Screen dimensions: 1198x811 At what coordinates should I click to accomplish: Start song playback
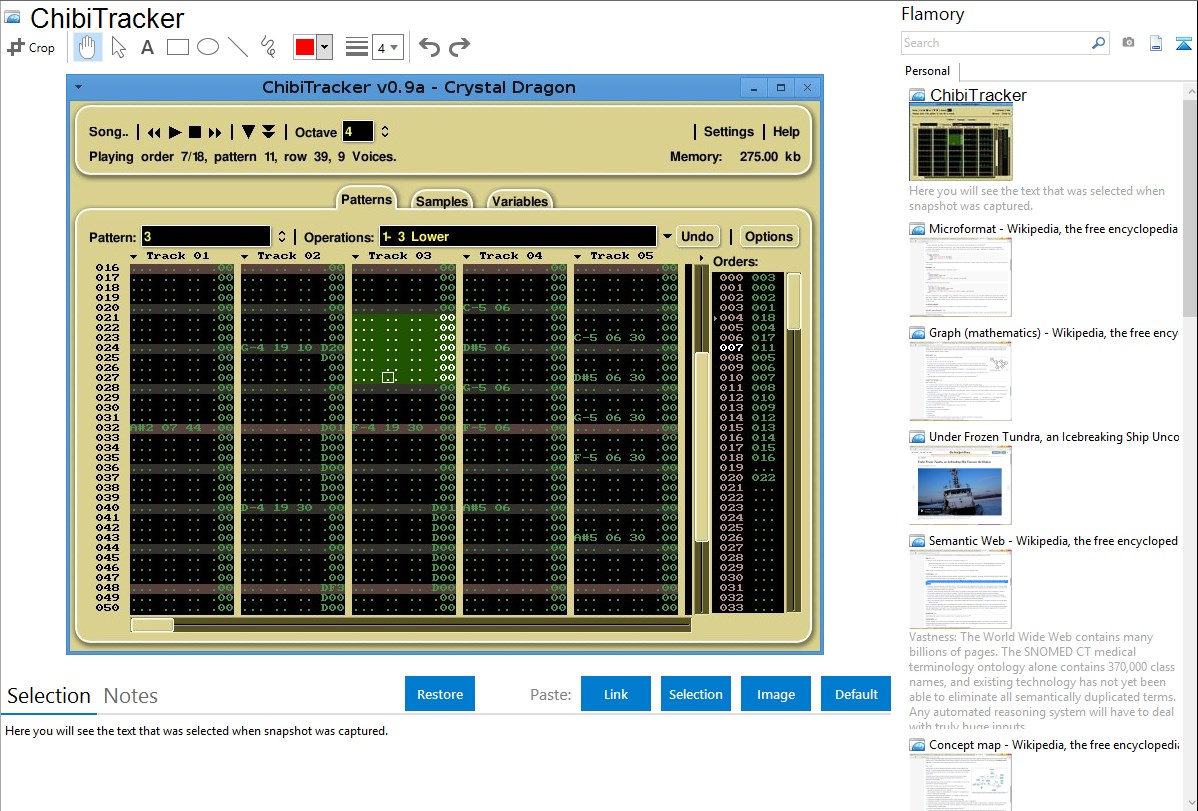click(175, 132)
